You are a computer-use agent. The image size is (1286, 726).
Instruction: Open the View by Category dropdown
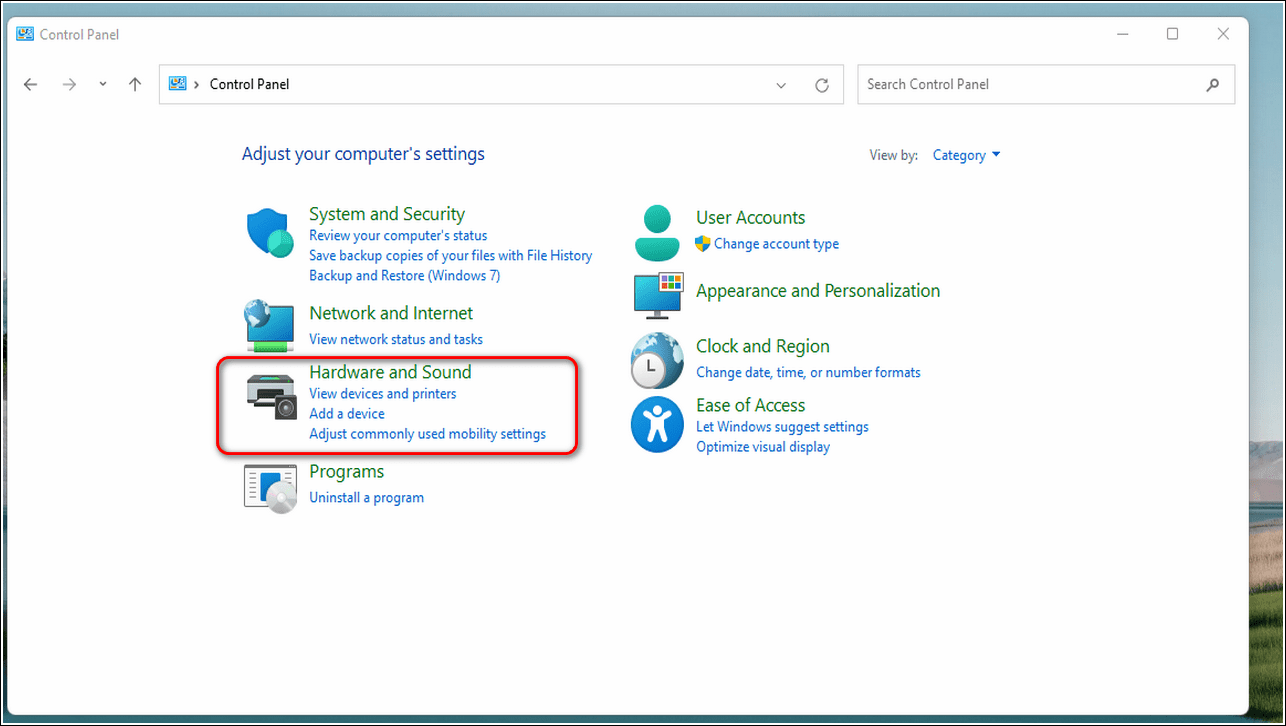[x=966, y=155]
